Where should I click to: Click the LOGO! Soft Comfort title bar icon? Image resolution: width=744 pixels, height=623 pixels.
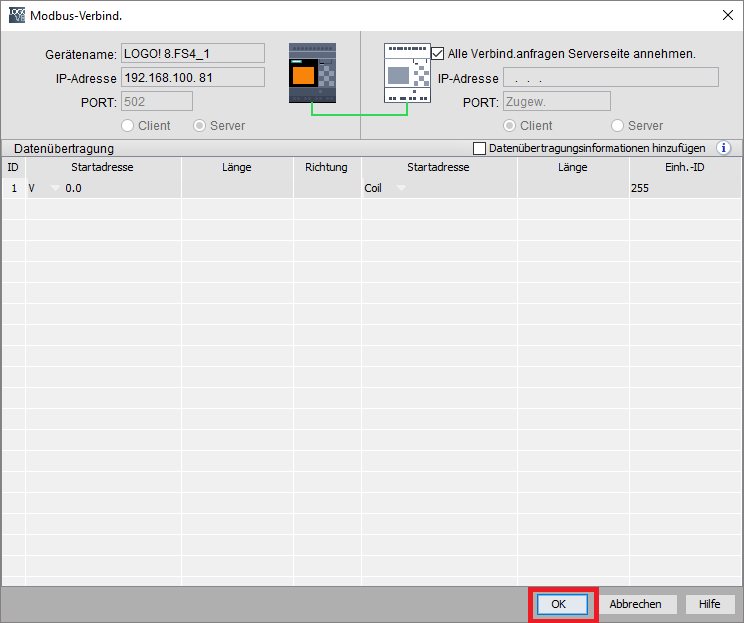[x=17, y=15]
